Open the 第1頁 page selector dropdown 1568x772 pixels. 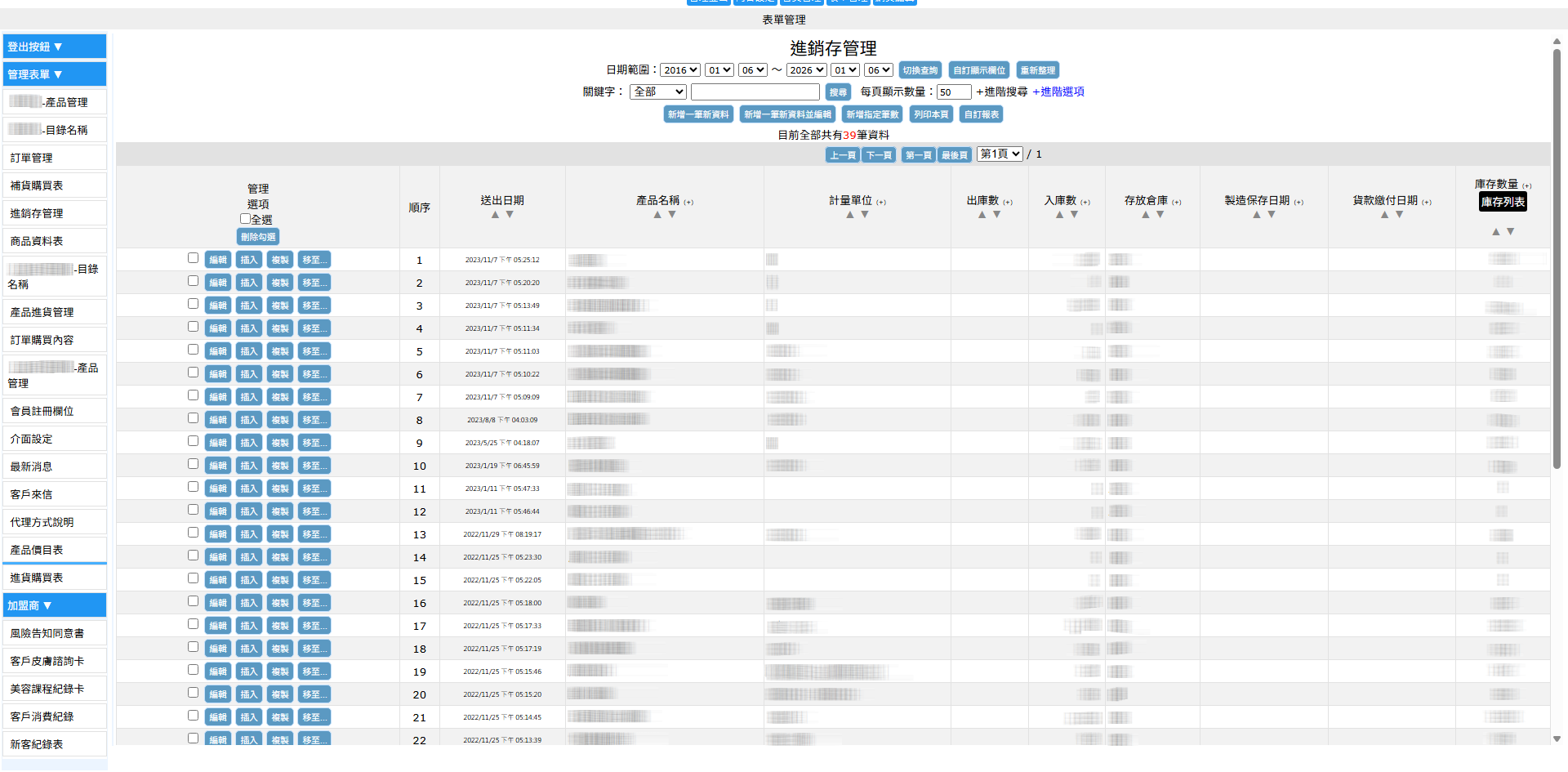pos(1000,154)
